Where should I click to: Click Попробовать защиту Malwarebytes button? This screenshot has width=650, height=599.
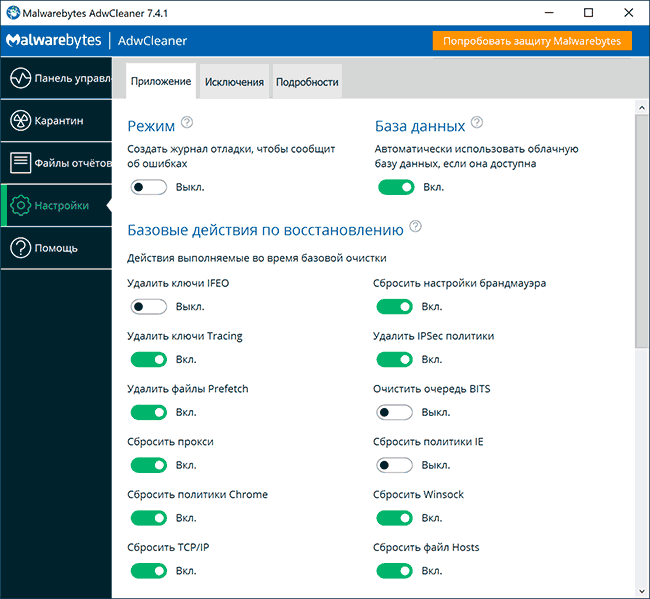click(532, 41)
